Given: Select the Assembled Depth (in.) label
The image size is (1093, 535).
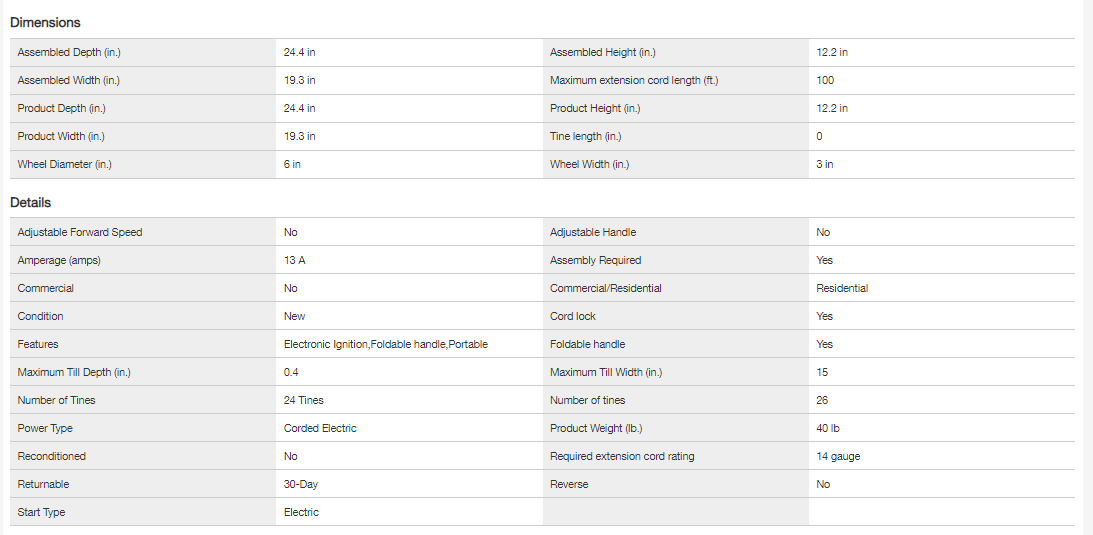Looking at the screenshot, I should click(x=69, y=52).
